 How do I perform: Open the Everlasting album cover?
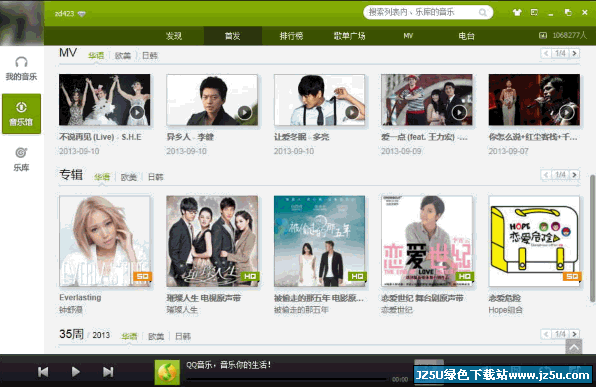(x=105, y=241)
